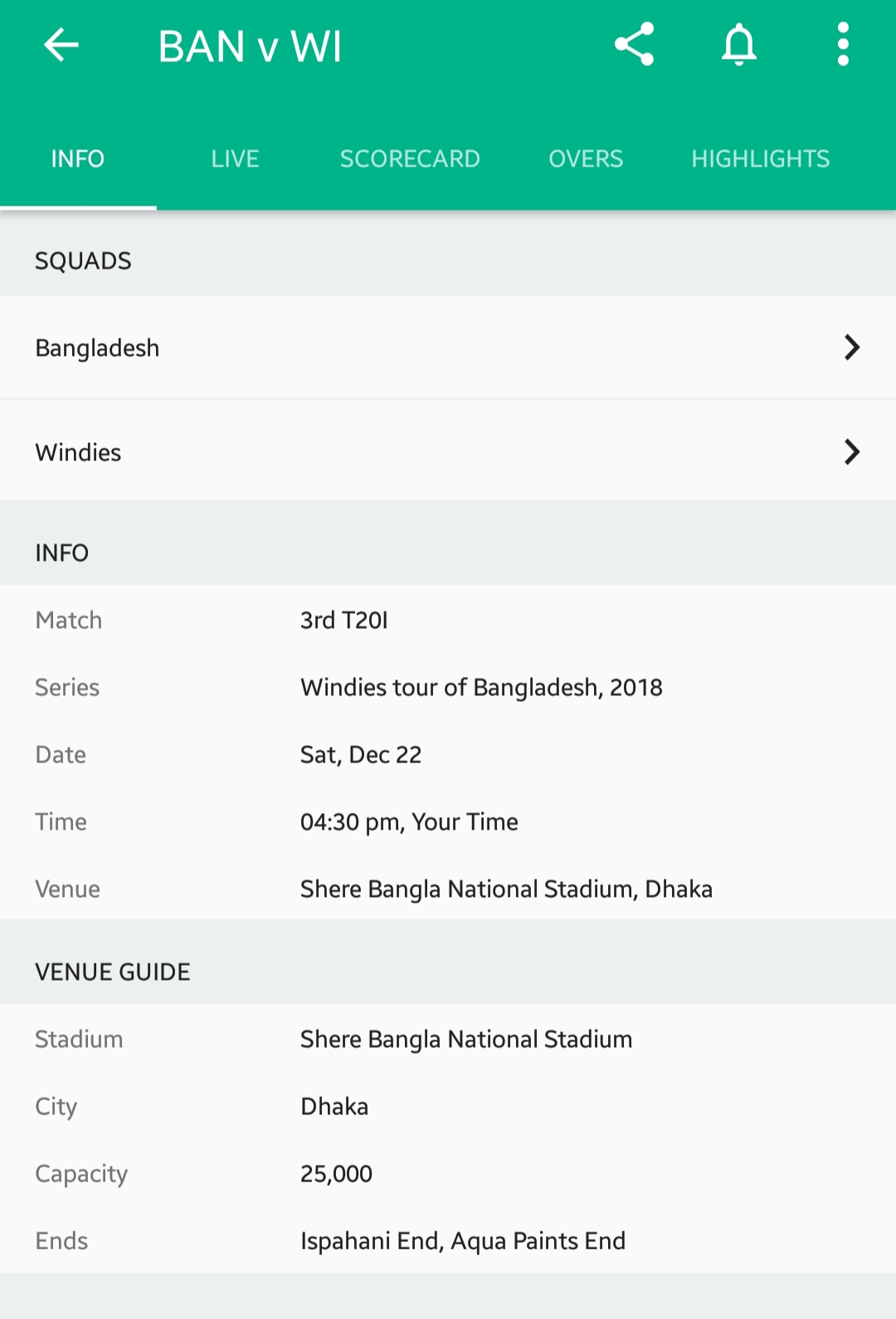Viewport: 896px width, 1319px height.
Task: Tap the Windies tour of Bangladesh series
Action: click(481, 688)
